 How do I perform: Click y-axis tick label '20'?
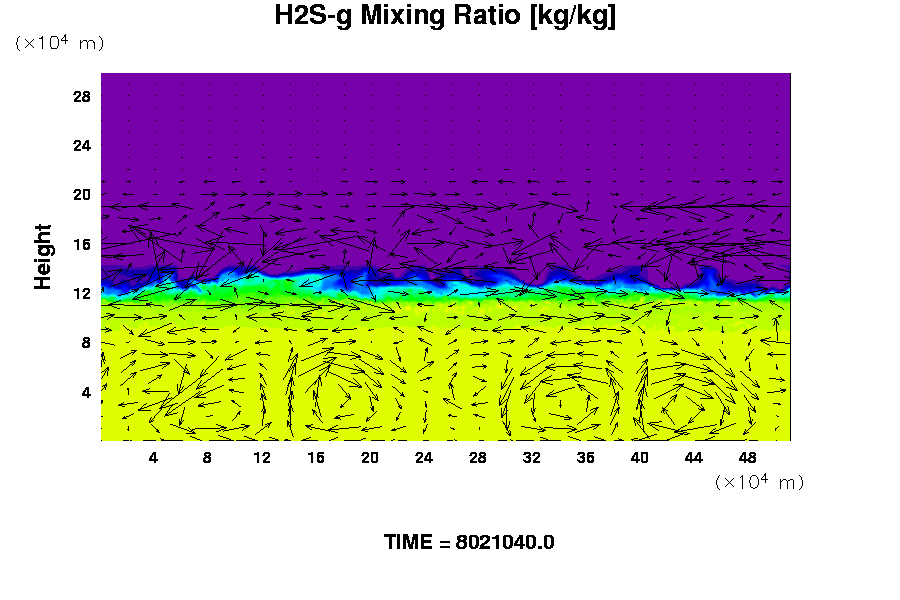(82, 195)
